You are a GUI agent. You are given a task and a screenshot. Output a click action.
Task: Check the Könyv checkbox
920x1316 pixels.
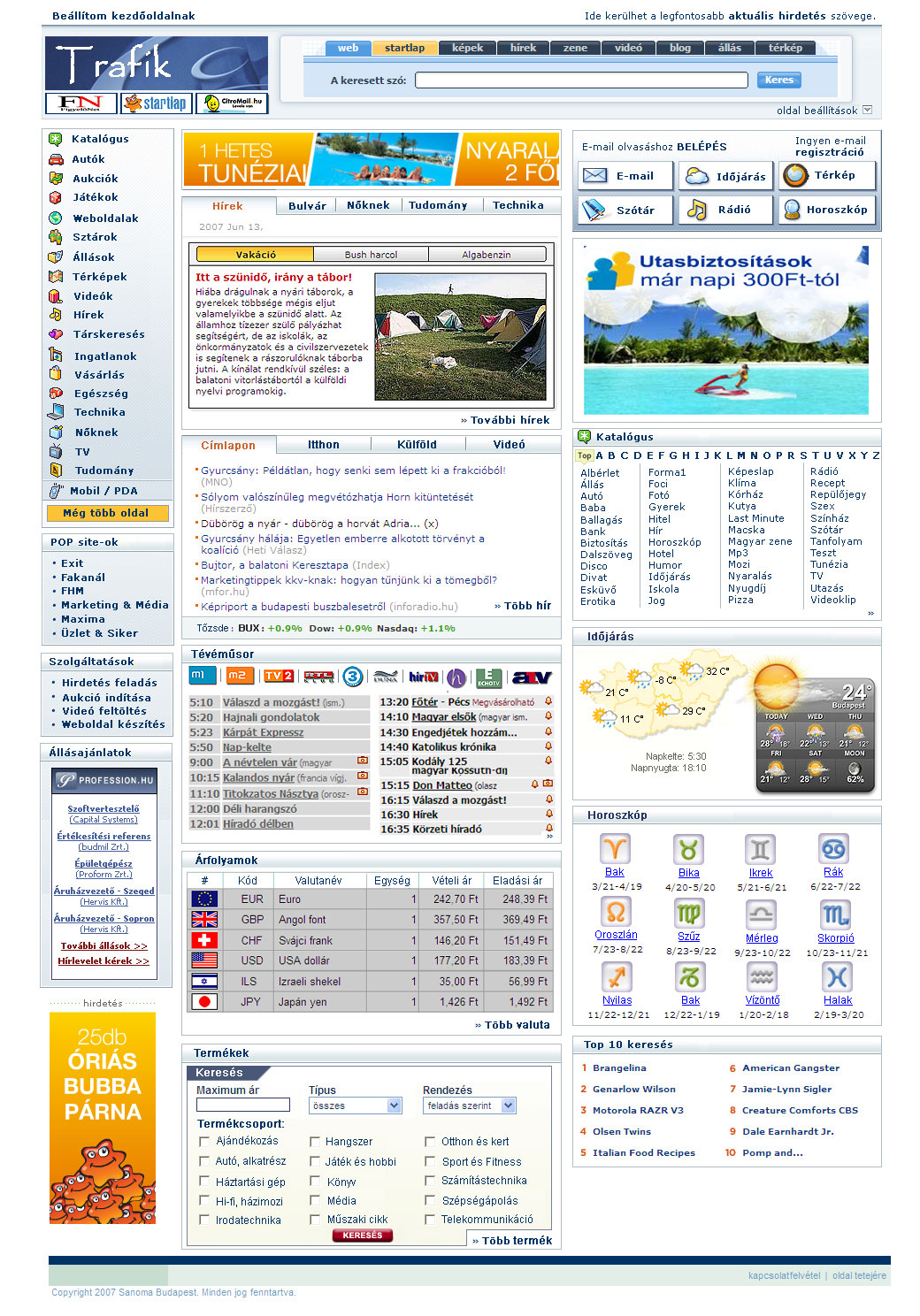(x=315, y=1181)
